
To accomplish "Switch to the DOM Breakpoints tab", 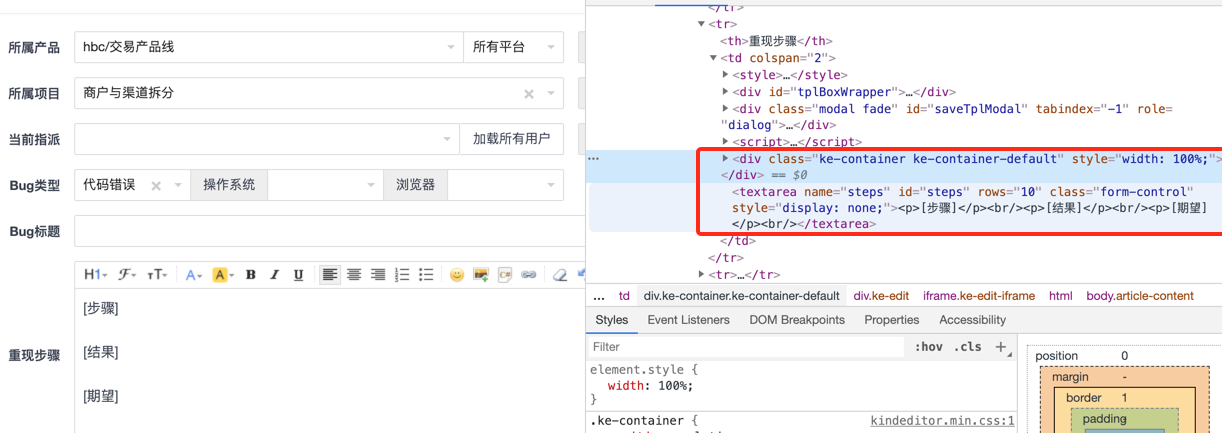I will 797,320.
